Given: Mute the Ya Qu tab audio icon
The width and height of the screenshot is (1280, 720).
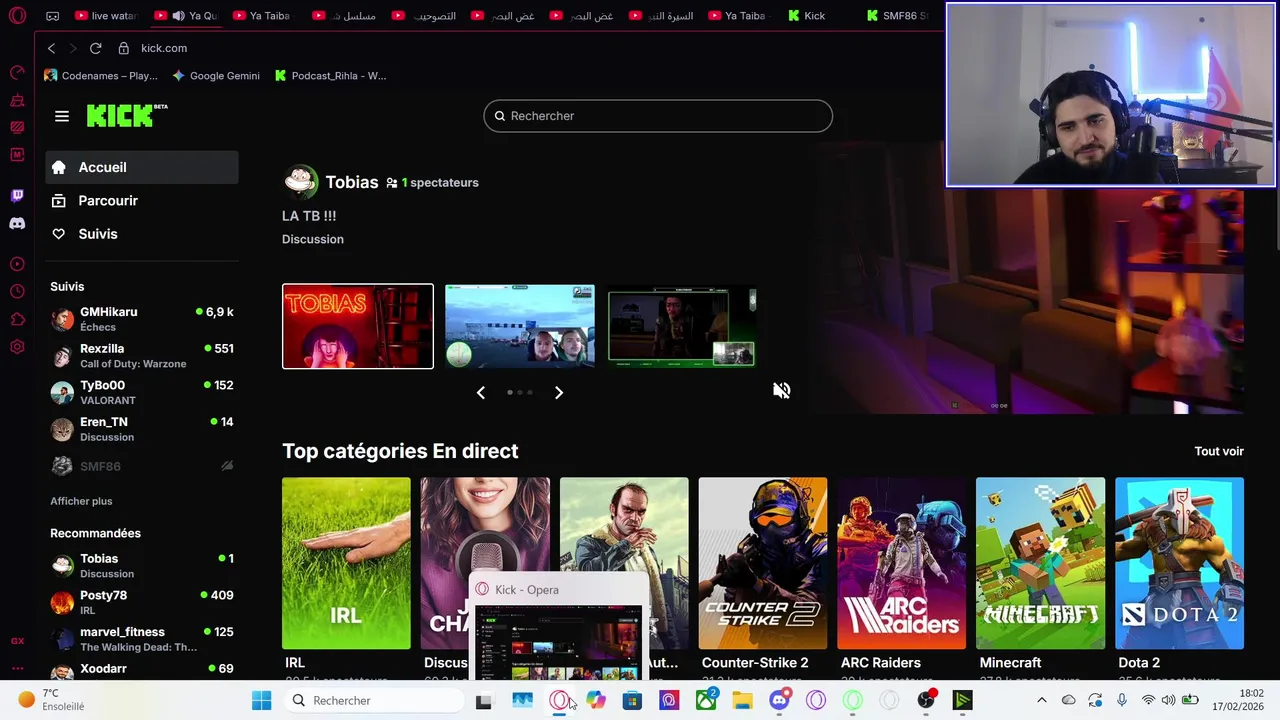Looking at the screenshot, I should (178, 16).
